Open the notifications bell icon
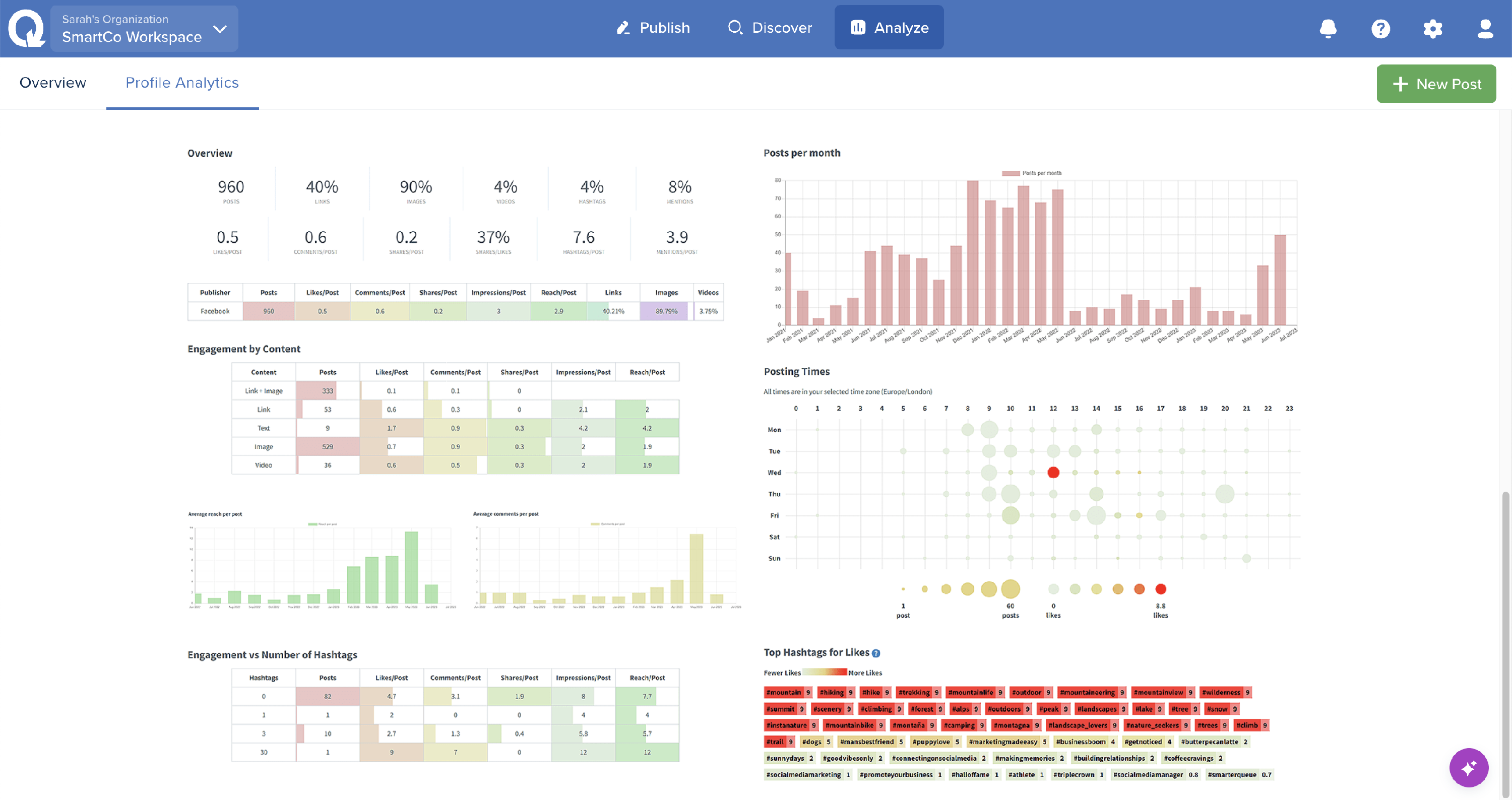Screen dimensions: 1512x800 tap(1328, 28)
